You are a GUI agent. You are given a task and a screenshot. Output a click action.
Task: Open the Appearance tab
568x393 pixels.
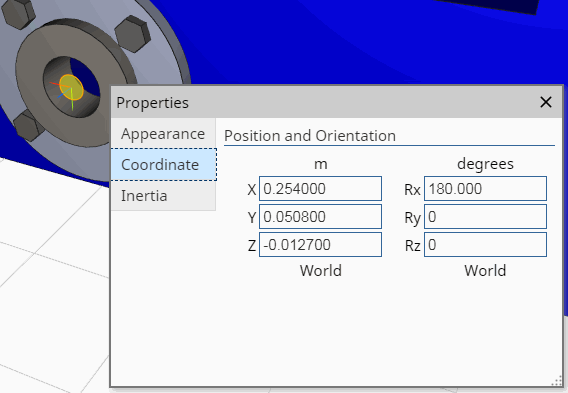163,134
